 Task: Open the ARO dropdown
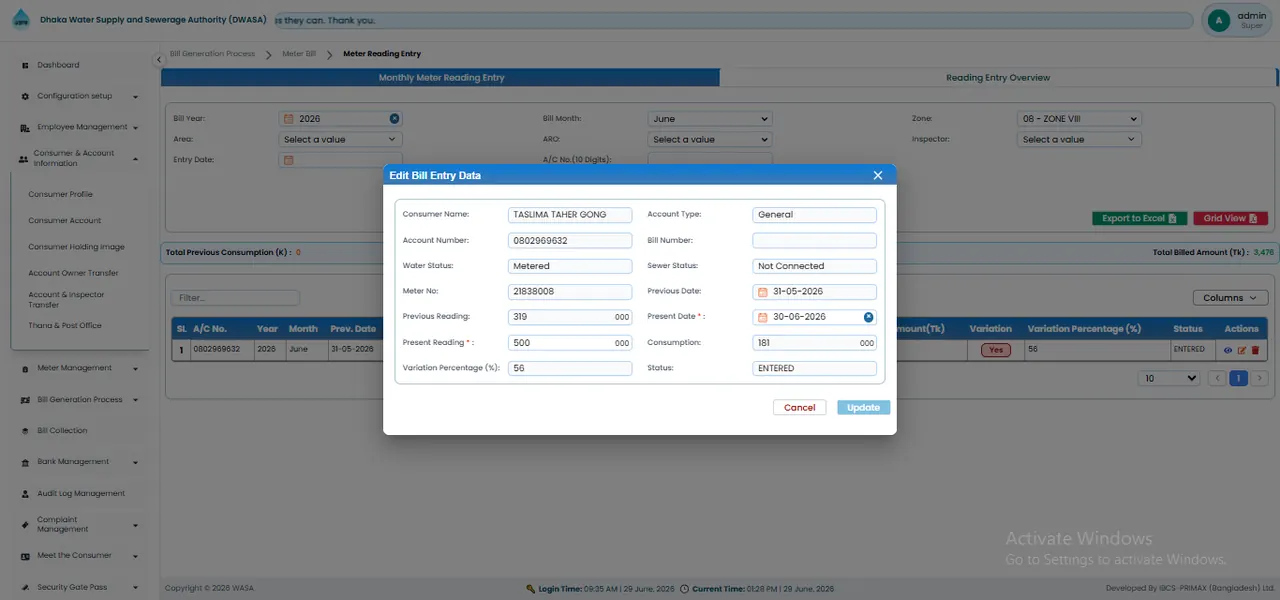710,140
